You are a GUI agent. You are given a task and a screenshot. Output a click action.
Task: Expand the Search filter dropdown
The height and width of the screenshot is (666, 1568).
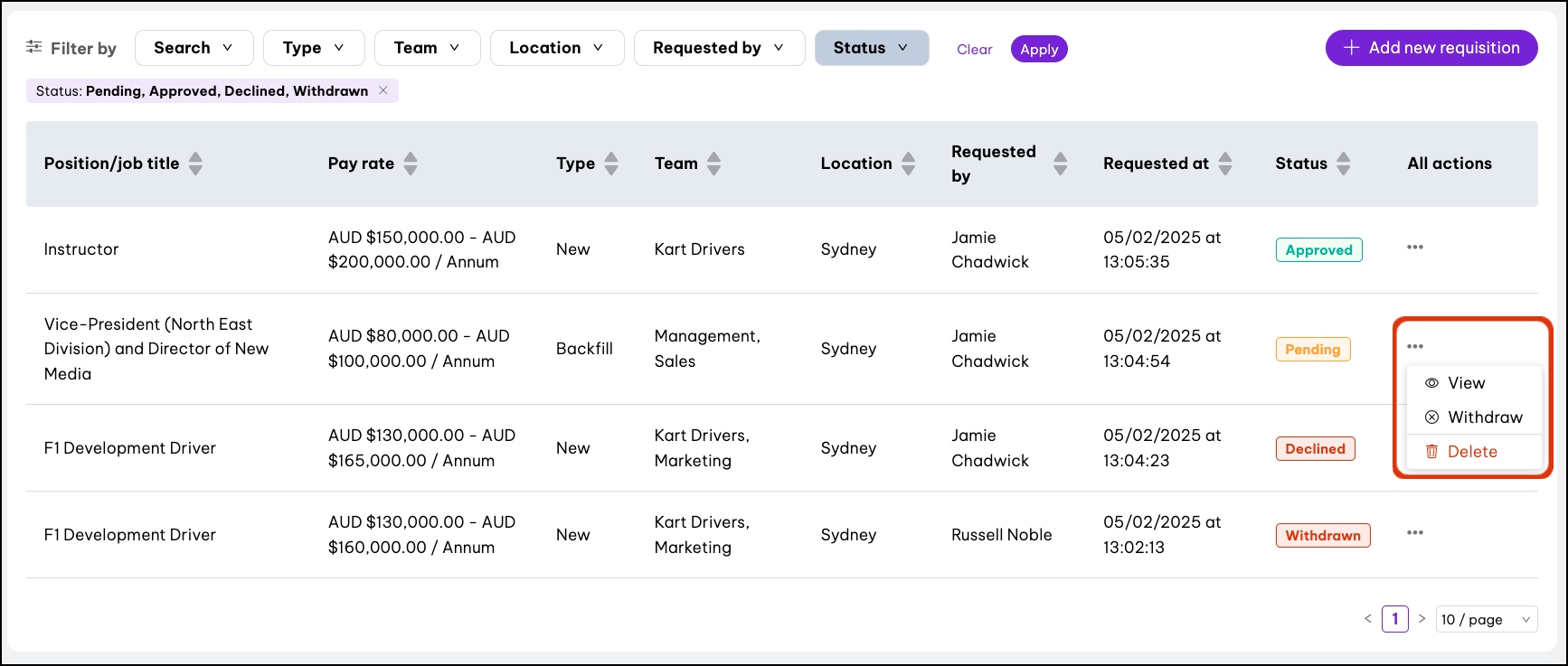pos(194,48)
